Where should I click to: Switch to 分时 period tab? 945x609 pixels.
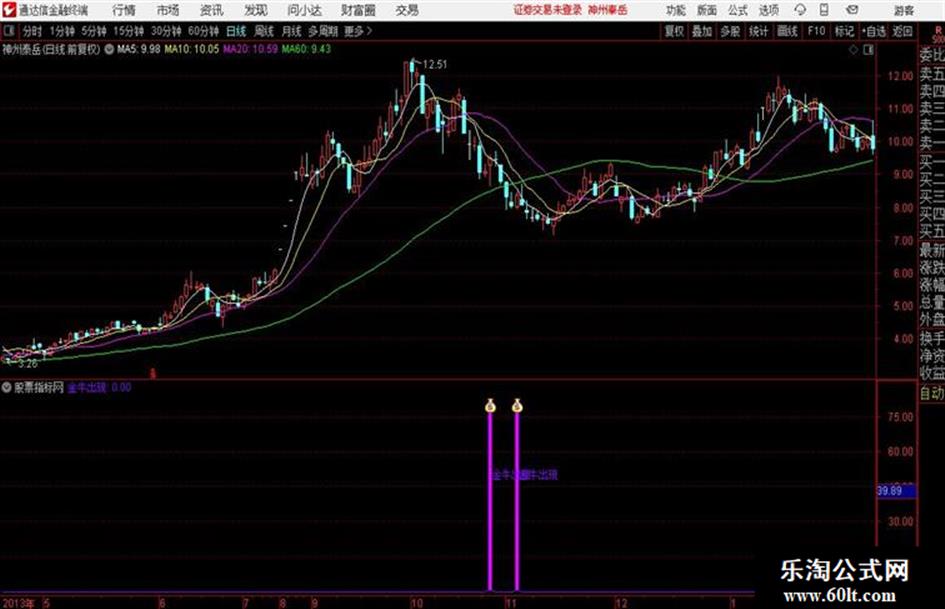tap(33, 31)
